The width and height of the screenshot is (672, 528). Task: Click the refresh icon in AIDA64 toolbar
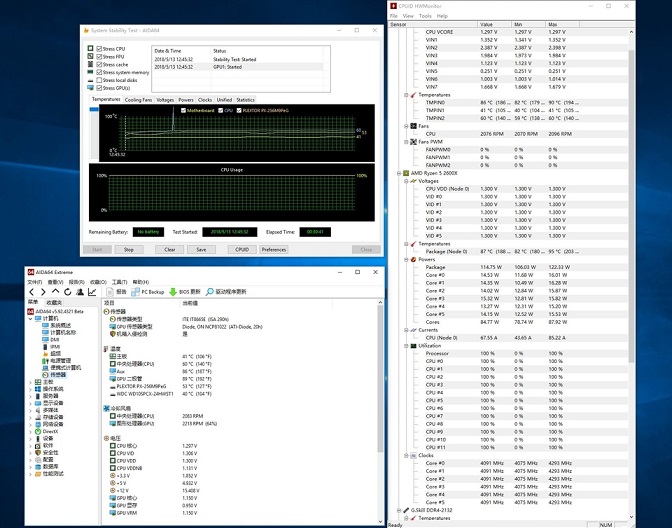pyautogui.click(x=69, y=292)
